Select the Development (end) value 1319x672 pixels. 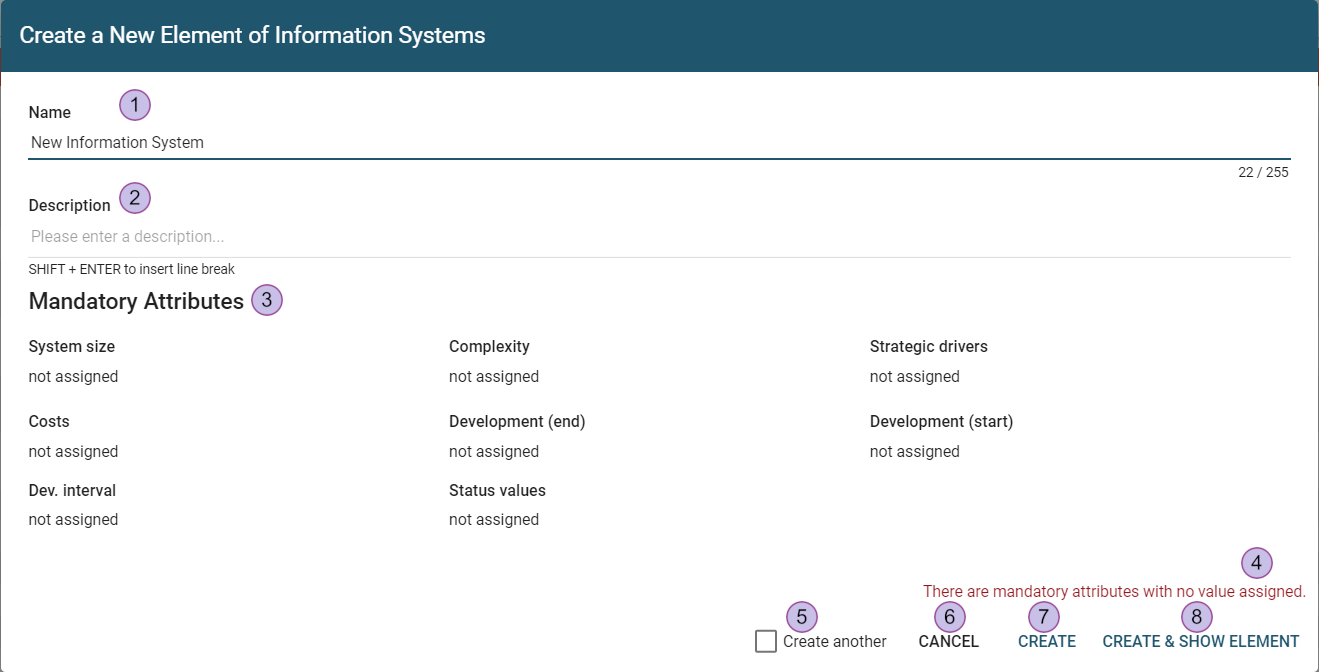[x=494, y=452]
